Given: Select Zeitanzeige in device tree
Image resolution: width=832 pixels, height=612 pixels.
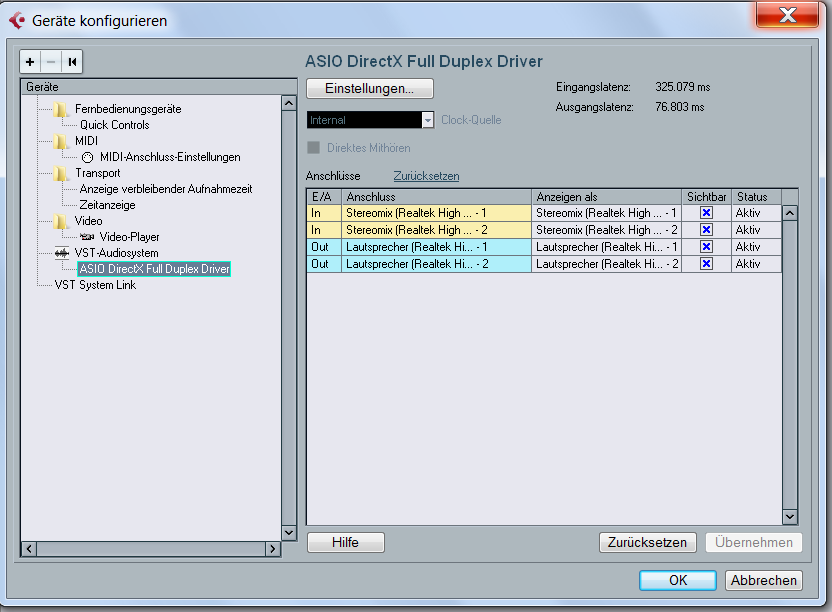Looking at the screenshot, I should point(107,205).
